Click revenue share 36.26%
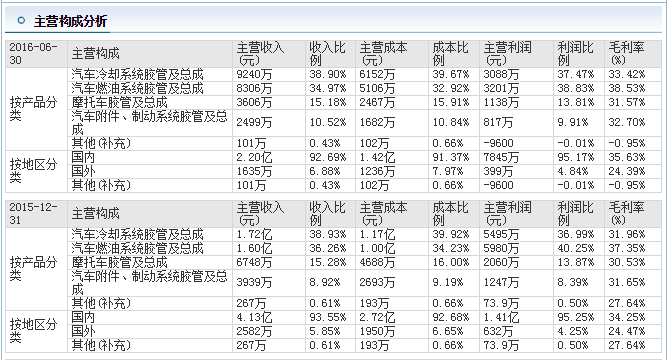This screenshot has height=360, width=669. [328, 248]
